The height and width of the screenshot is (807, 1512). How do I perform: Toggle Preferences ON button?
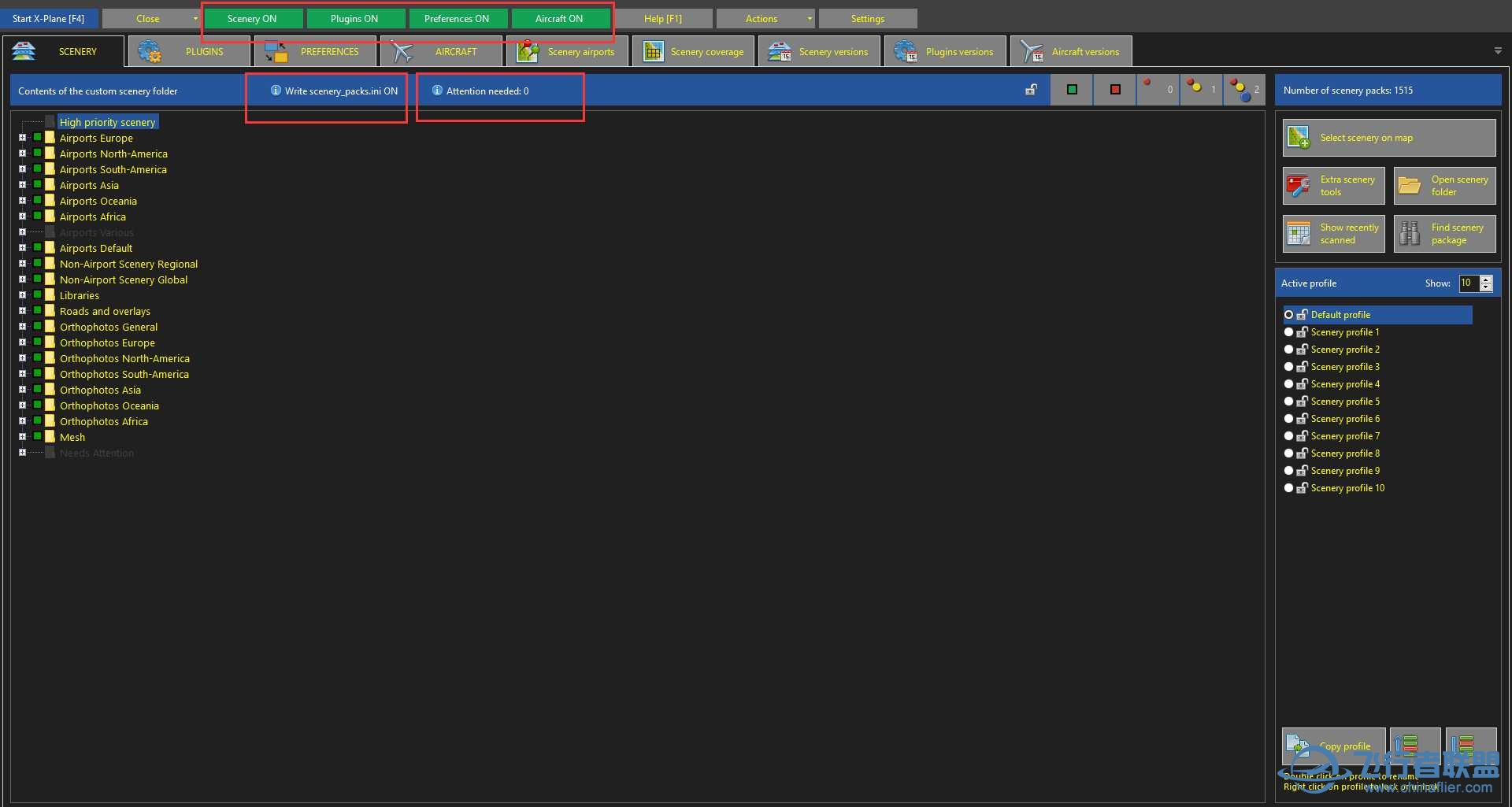click(x=458, y=19)
